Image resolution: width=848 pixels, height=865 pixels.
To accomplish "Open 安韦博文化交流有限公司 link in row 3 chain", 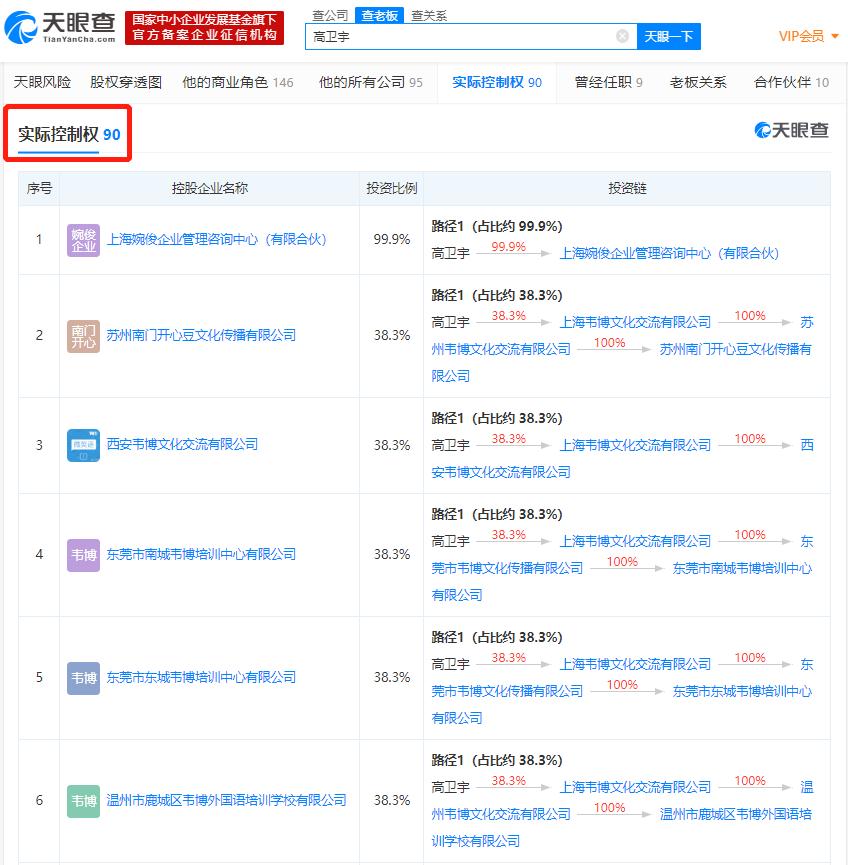I will pos(501,473).
